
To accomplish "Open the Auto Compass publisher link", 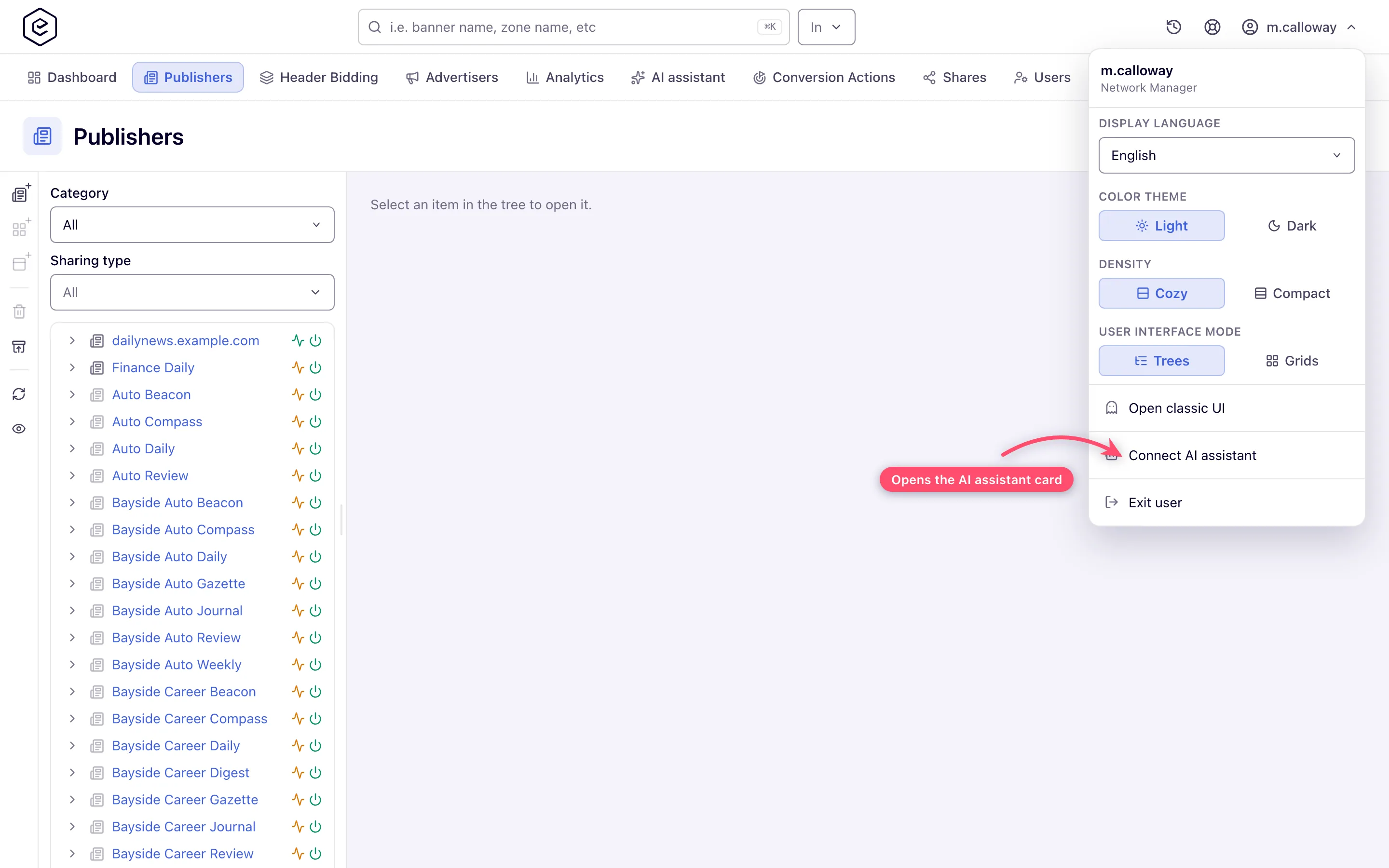I will click(x=157, y=421).
